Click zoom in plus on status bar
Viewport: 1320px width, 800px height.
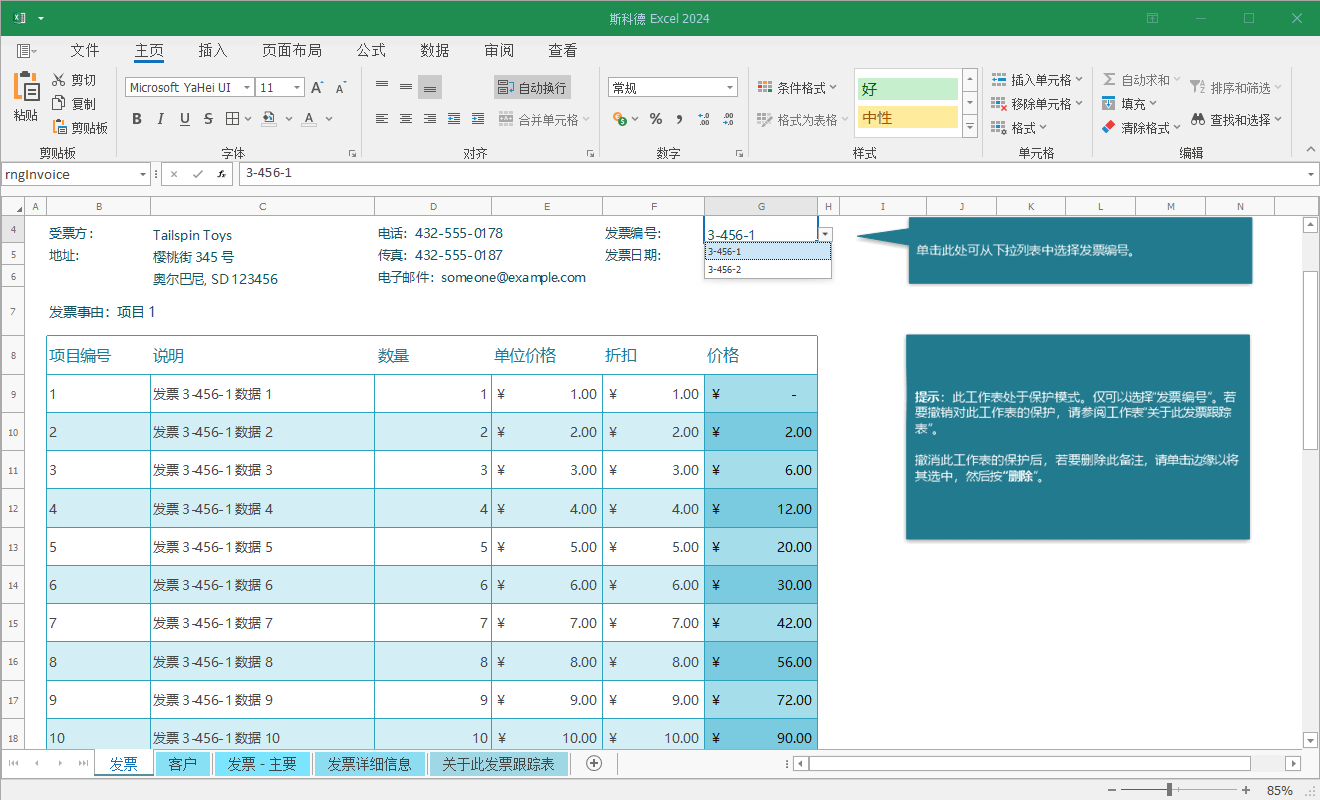pos(1246,790)
